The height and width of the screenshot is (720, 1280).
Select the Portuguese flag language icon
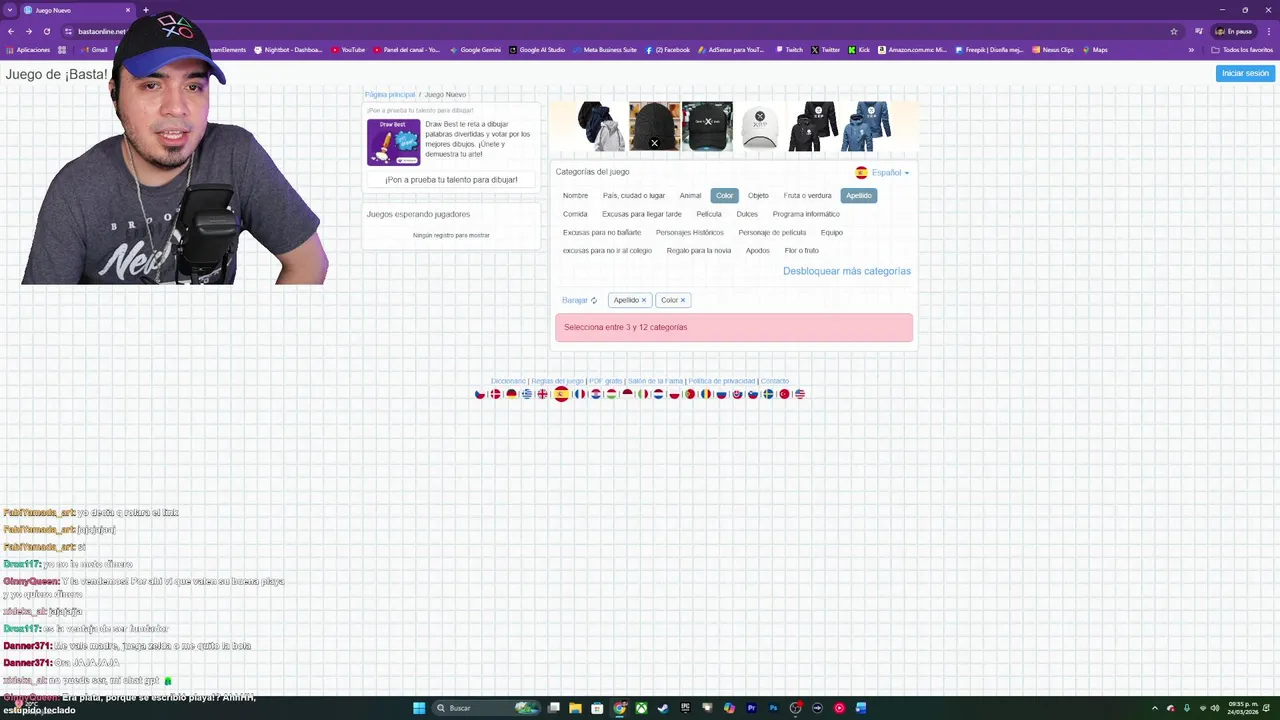pyautogui.click(x=690, y=394)
